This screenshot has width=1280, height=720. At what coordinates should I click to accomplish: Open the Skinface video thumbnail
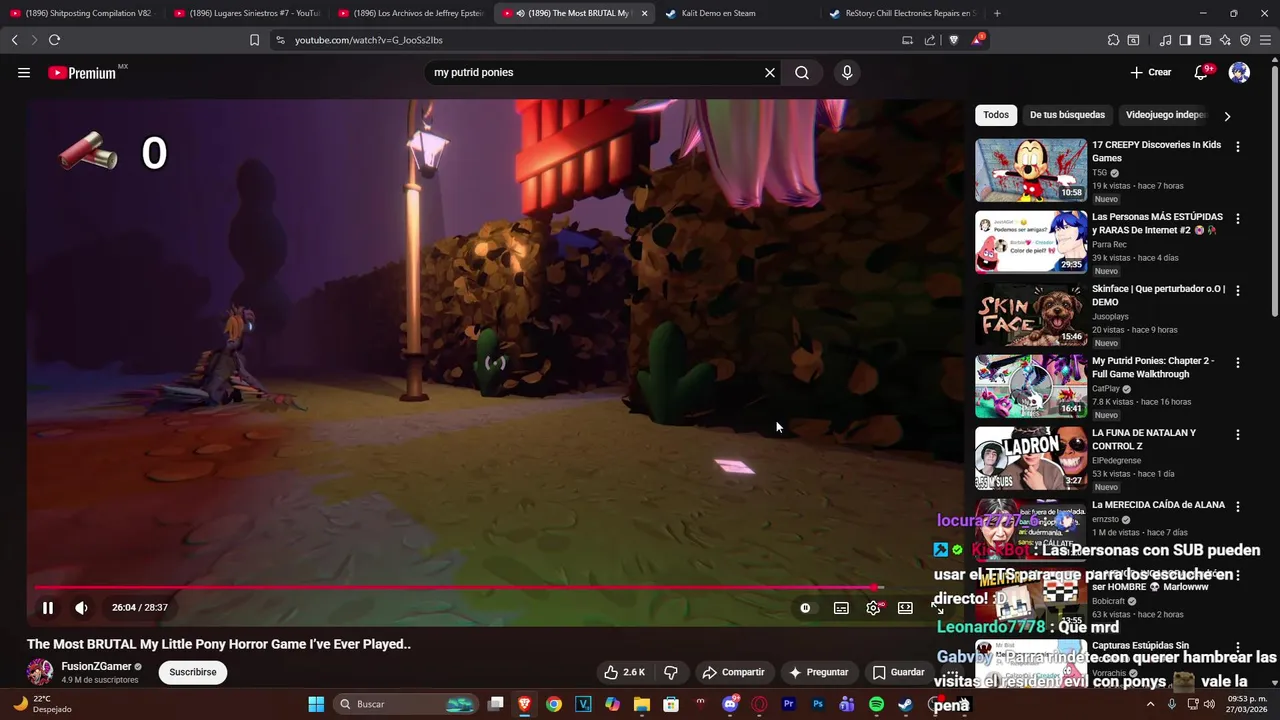[1031, 314]
